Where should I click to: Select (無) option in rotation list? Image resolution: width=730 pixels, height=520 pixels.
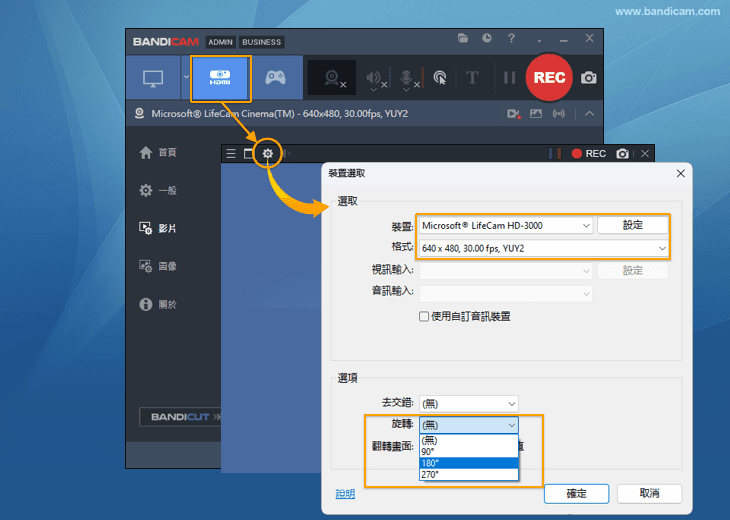(469, 440)
